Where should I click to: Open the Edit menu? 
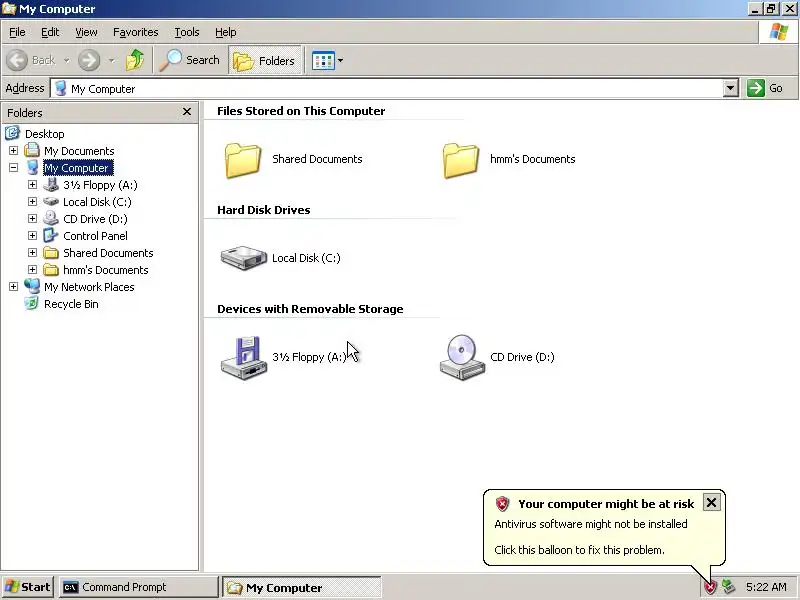click(50, 32)
